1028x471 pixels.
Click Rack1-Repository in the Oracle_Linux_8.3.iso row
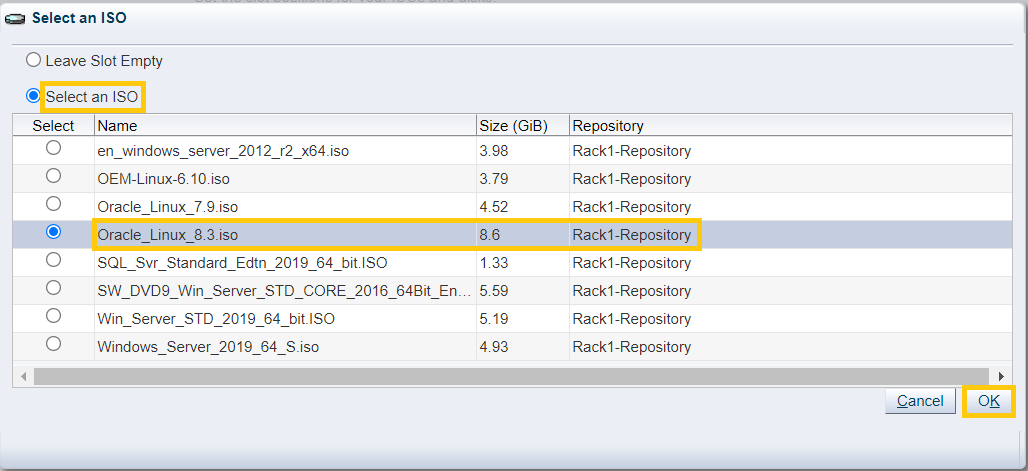pos(631,235)
